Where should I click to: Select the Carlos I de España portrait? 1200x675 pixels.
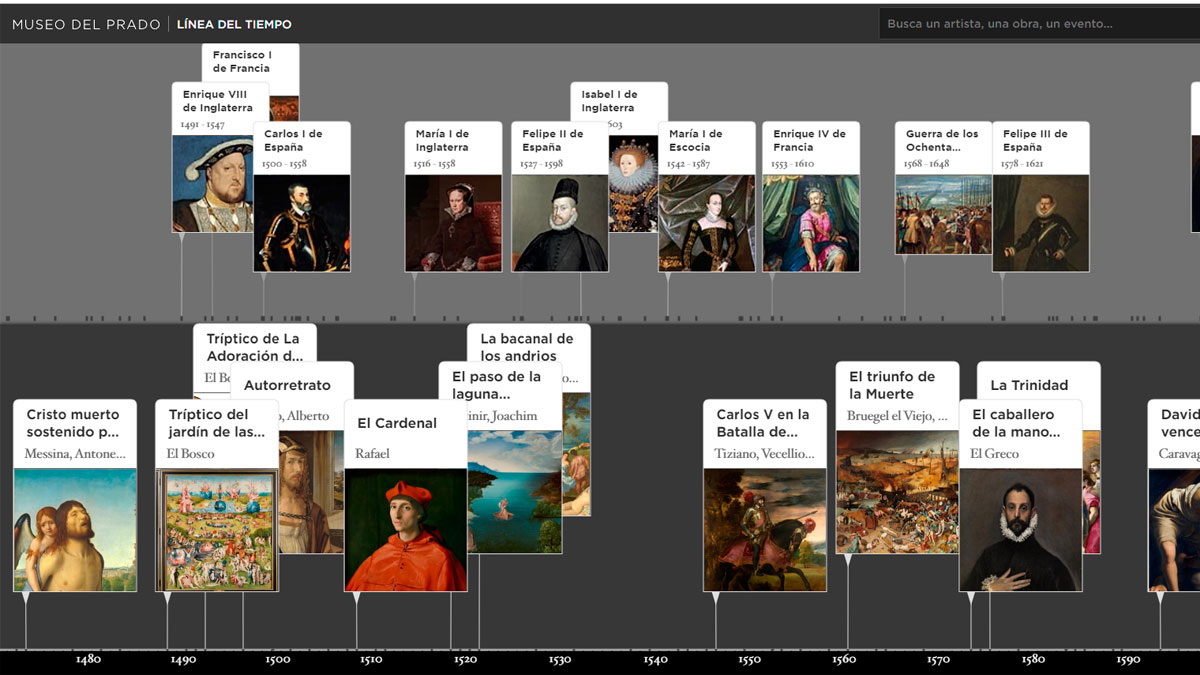[302, 222]
